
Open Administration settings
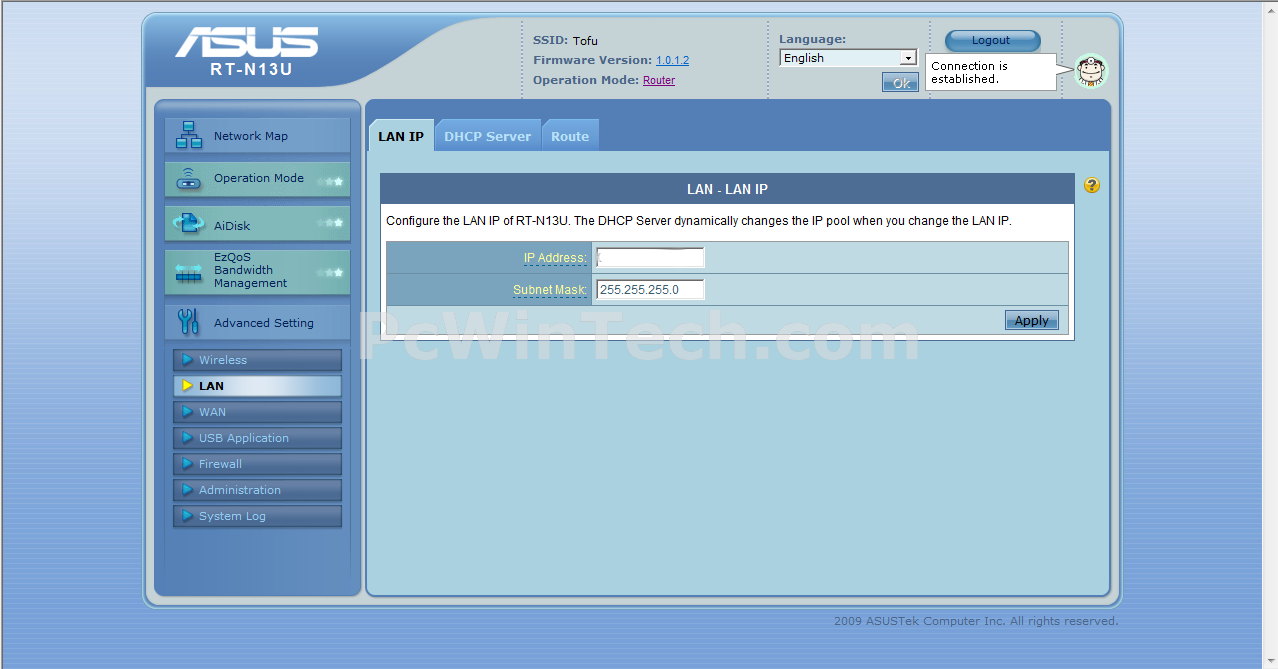258,490
